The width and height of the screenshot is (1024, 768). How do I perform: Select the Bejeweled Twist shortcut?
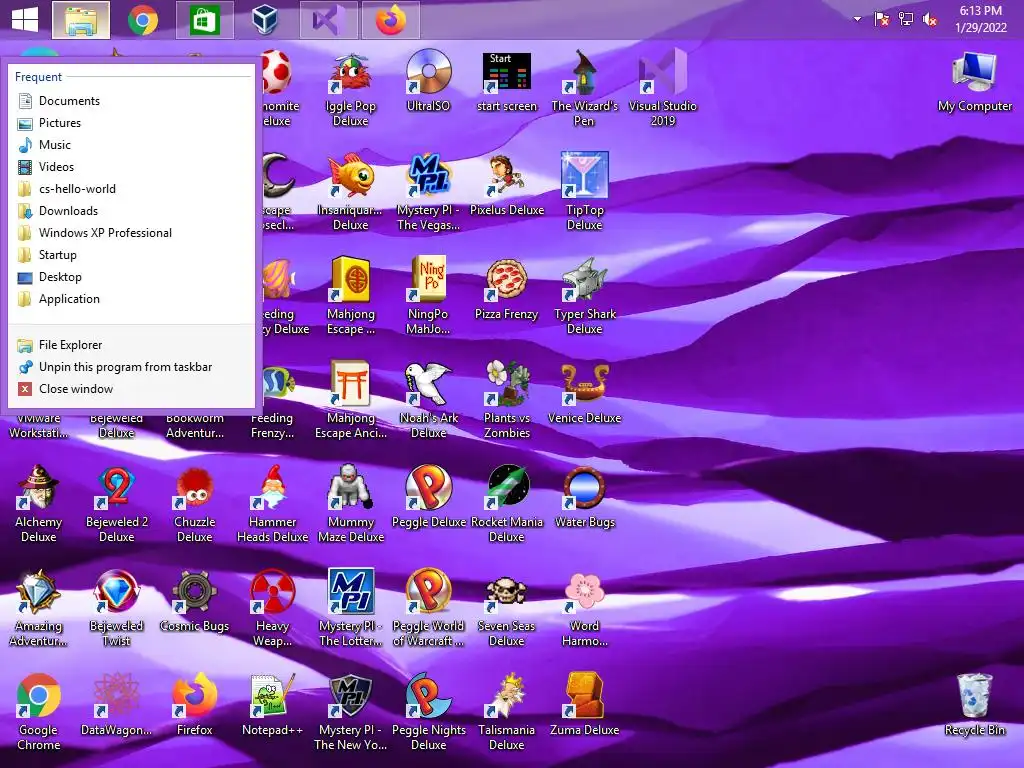pos(116,608)
